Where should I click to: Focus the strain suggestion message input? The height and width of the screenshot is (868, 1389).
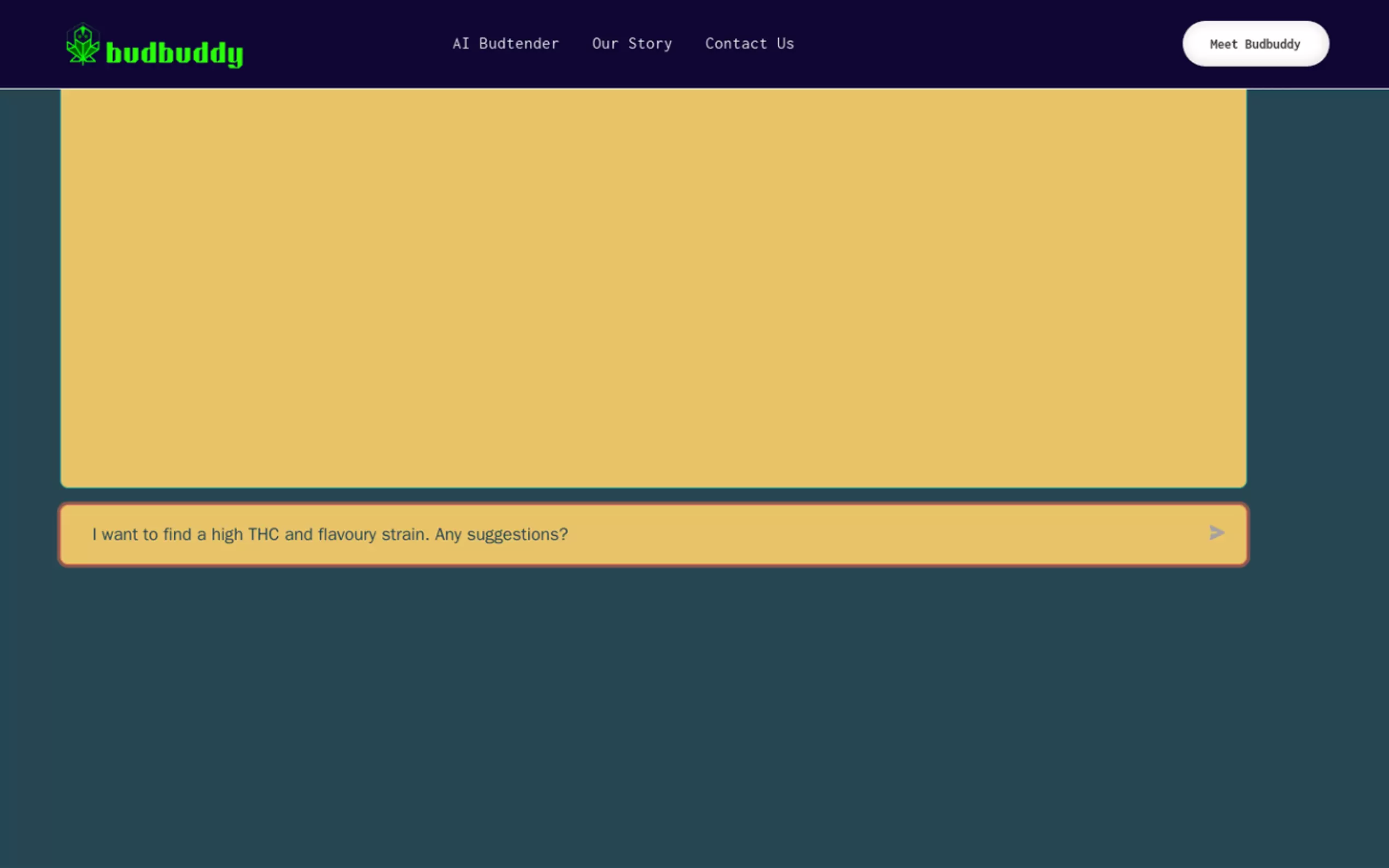[632, 535]
